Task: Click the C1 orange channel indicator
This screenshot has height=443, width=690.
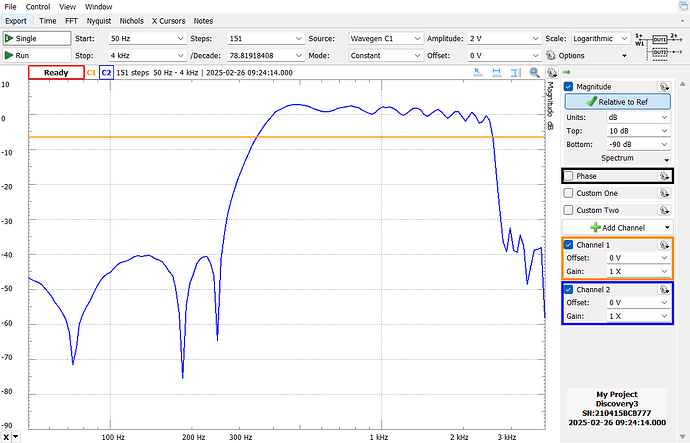Action: [x=91, y=73]
